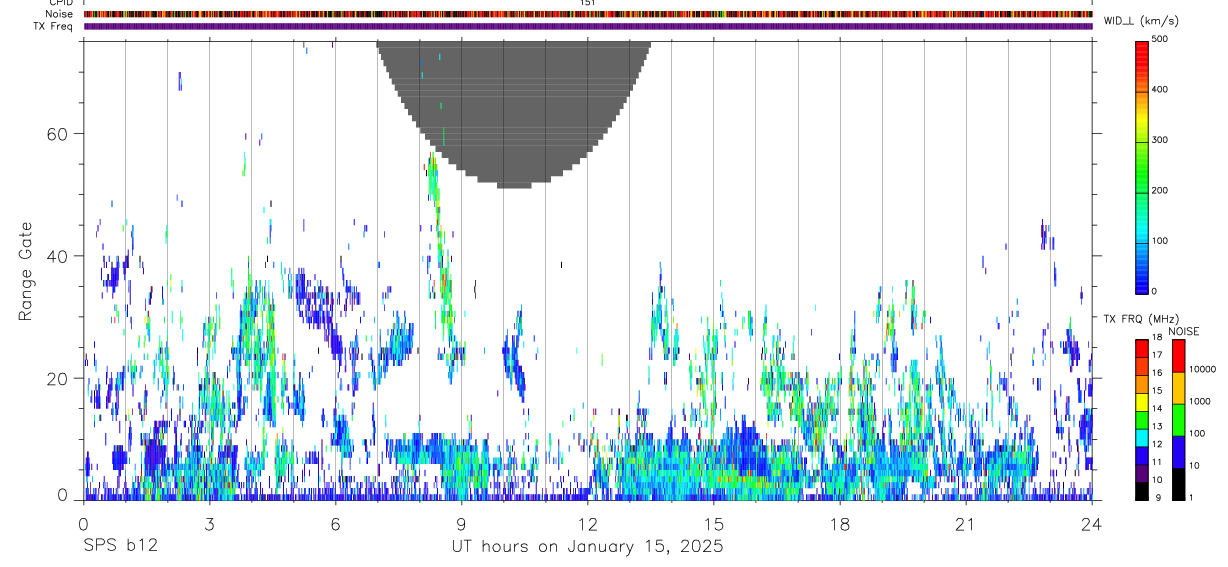
Task: Click the multicolored Noise strip above the plot
Action: coord(588,14)
